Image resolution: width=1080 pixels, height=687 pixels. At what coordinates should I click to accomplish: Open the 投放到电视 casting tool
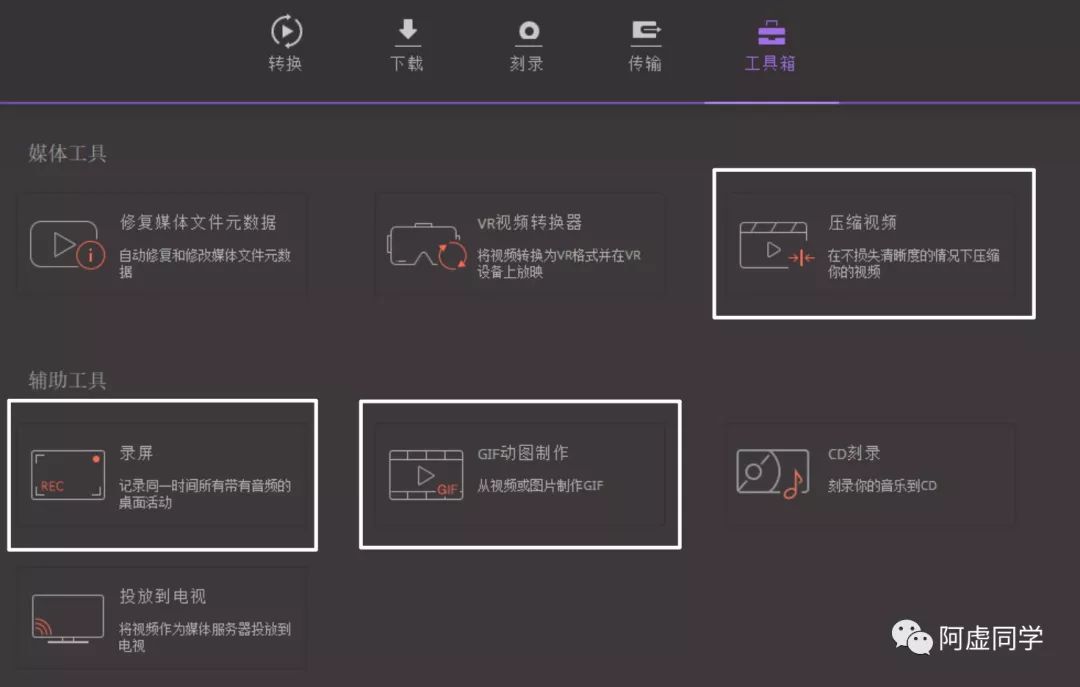pyautogui.click(x=160, y=619)
